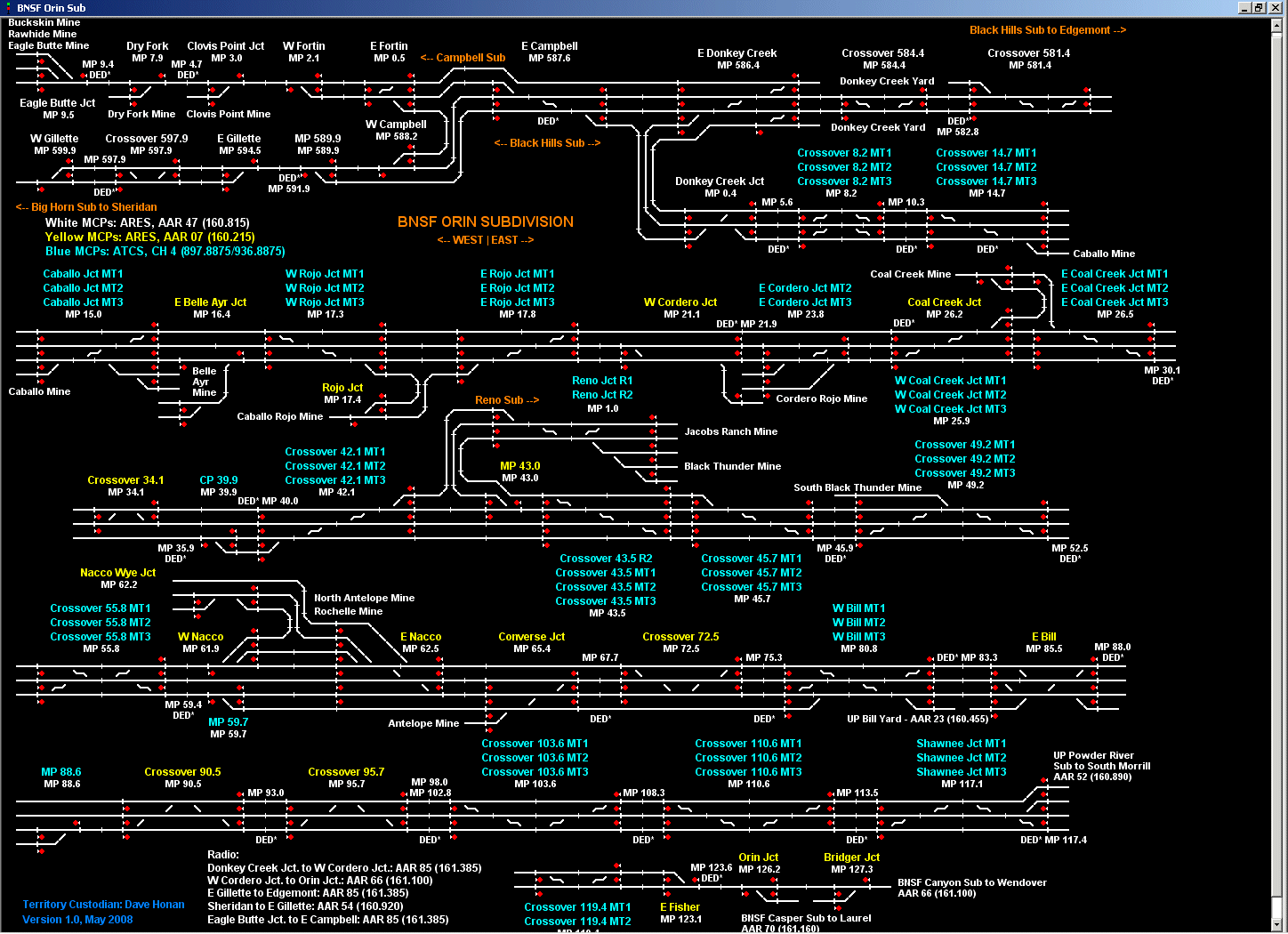Click the Crossover 581.4 label

(x=1029, y=53)
